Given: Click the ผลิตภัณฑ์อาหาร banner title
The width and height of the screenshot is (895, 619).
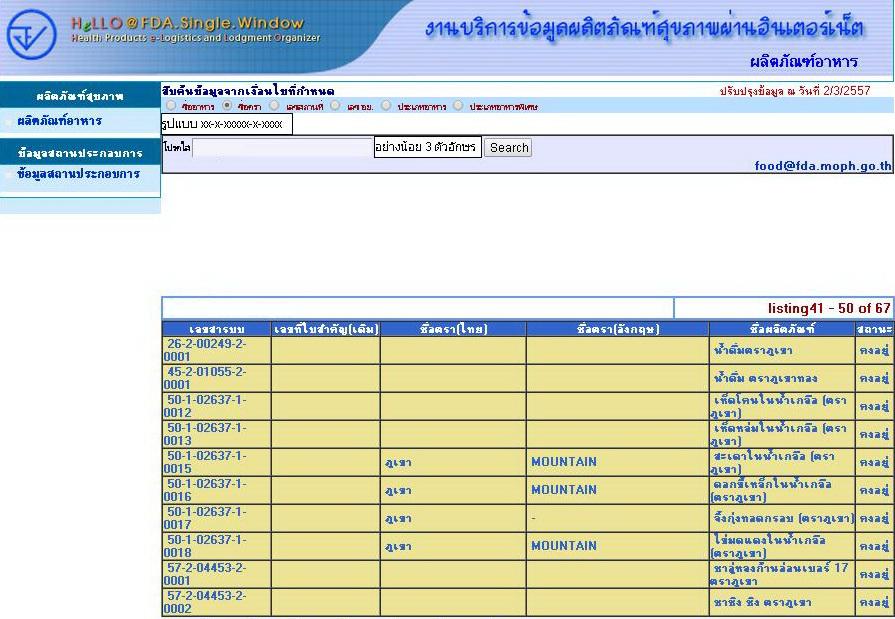Looking at the screenshot, I should 804,61.
